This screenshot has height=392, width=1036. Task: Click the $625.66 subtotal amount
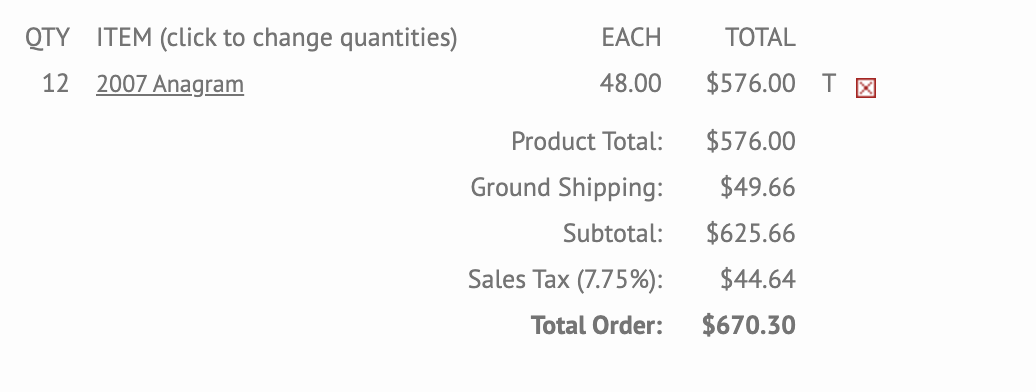[x=751, y=234]
